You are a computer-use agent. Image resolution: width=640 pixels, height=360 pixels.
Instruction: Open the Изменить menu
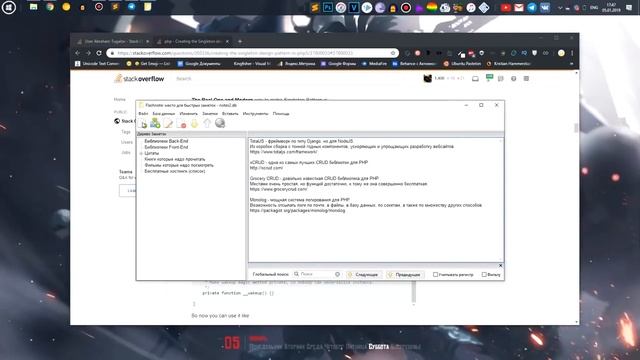pyautogui.click(x=189, y=113)
